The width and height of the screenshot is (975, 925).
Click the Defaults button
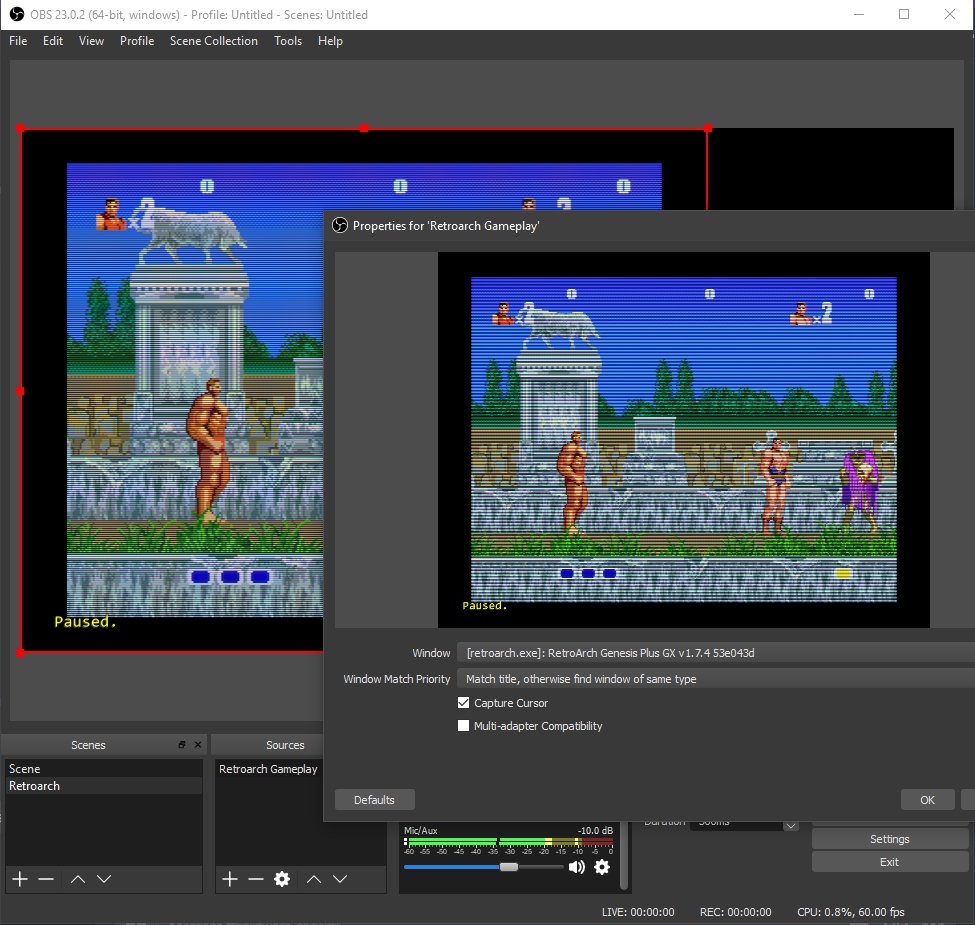point(374,800)
